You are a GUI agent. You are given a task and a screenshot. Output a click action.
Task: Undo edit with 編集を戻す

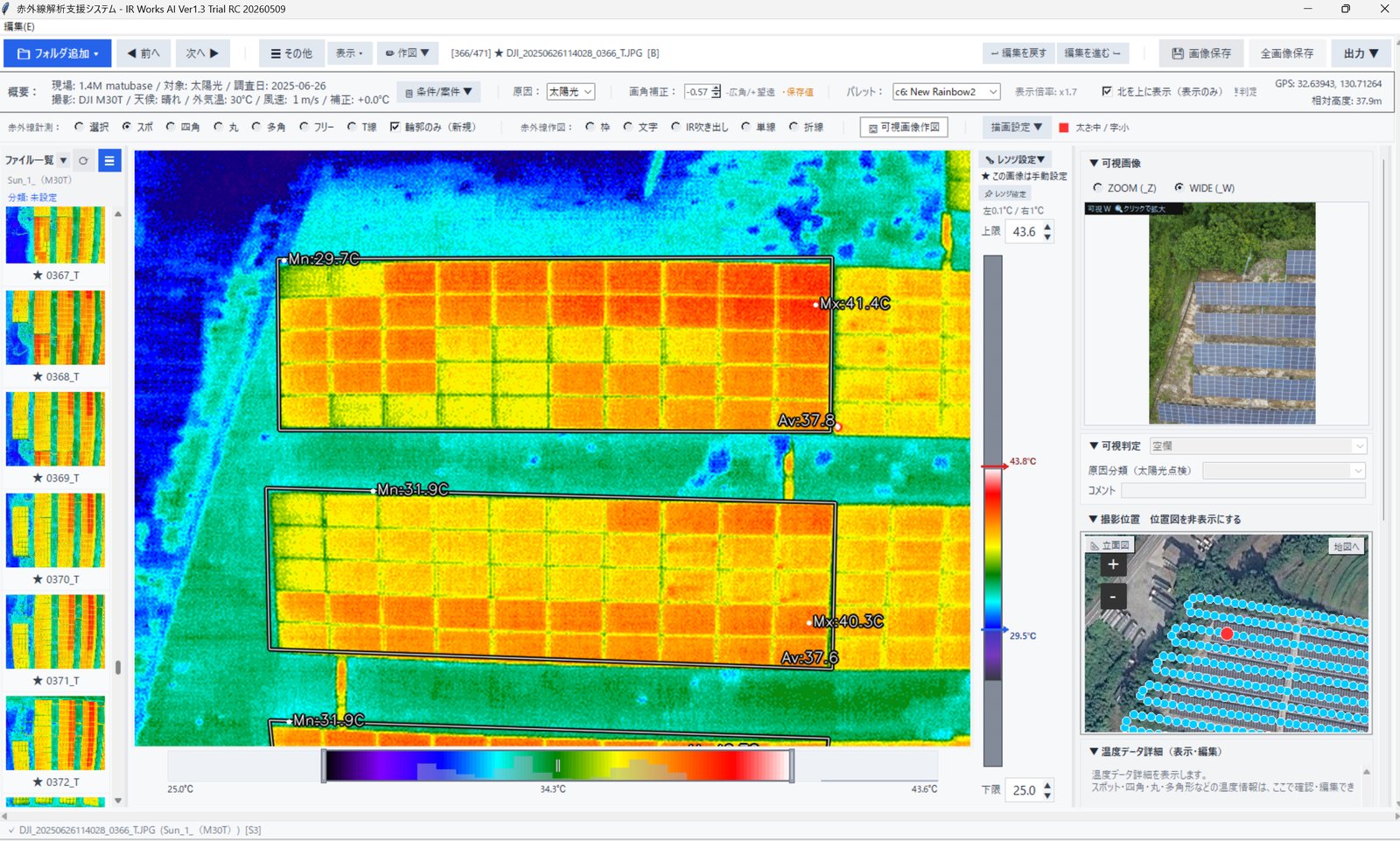click(x=1018, y=53)
